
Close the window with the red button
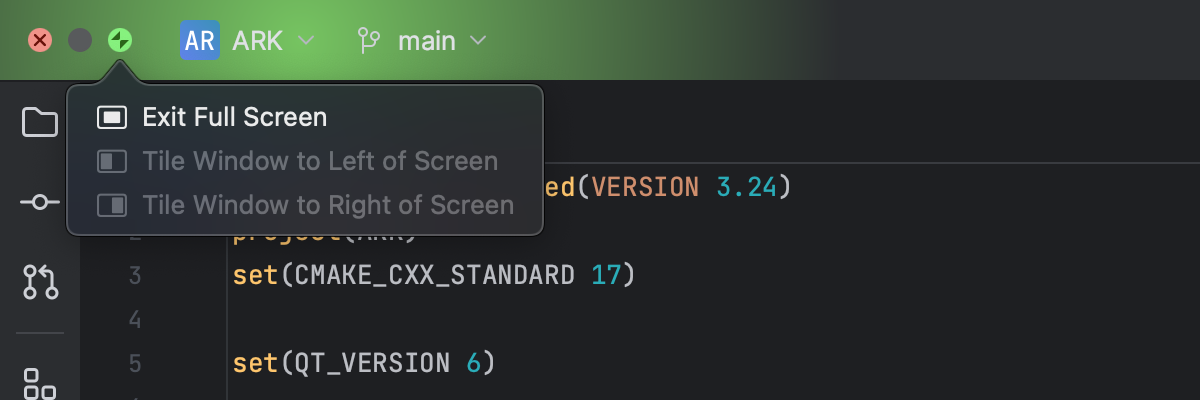(x=40, y=40)
